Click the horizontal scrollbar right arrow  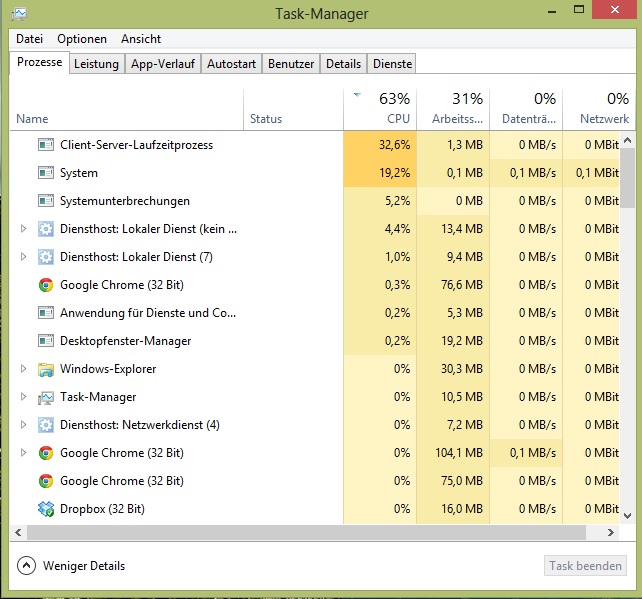(611, 532)
